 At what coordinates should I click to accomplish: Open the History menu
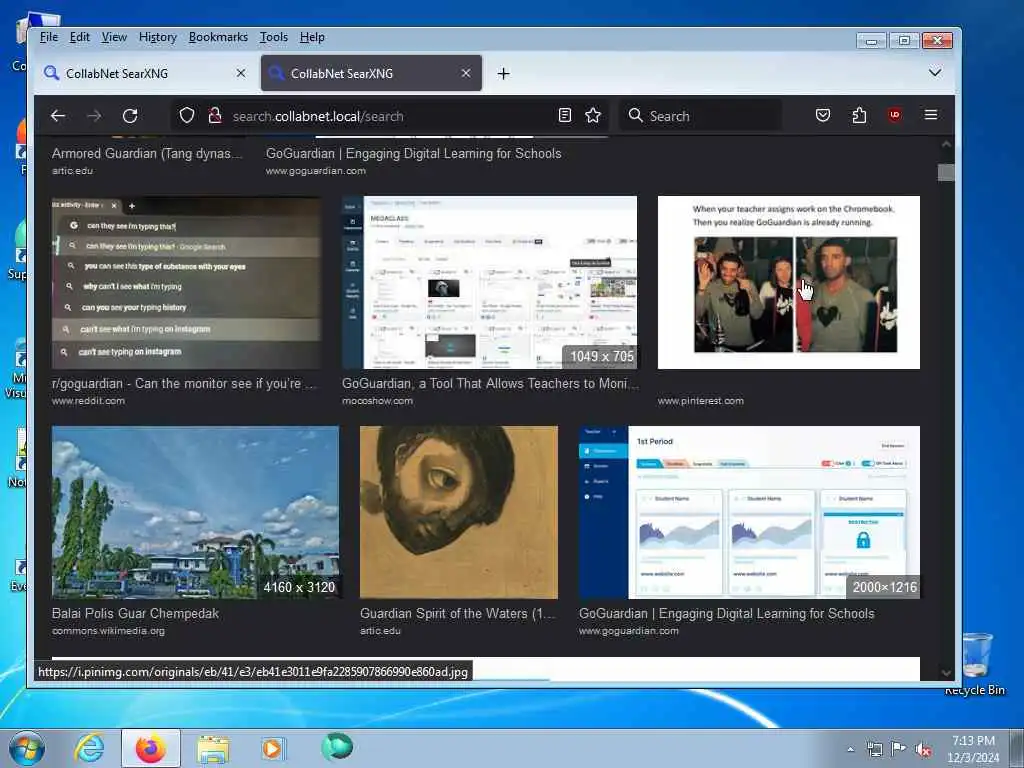[x=157, y=37]
